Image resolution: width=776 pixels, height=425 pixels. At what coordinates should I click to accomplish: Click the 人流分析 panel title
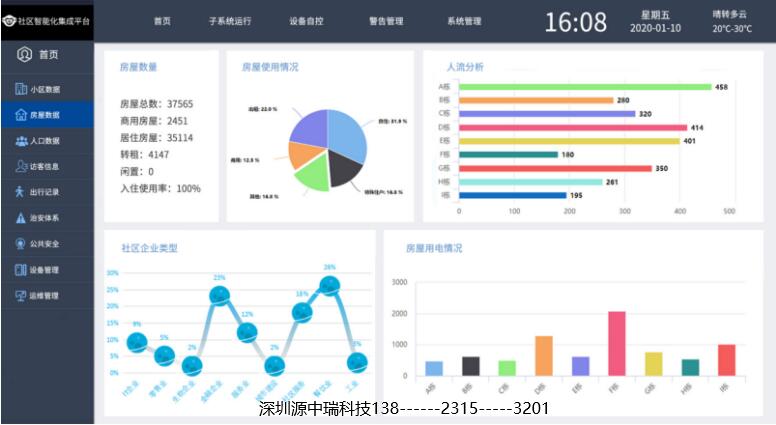pos(465,67)
